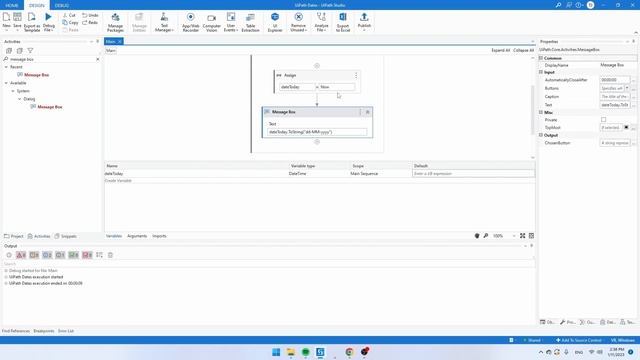Click Undo in the ribbon
Image resolution: width=640 pixels, height=360 pixels.
[x=90, y=15]
